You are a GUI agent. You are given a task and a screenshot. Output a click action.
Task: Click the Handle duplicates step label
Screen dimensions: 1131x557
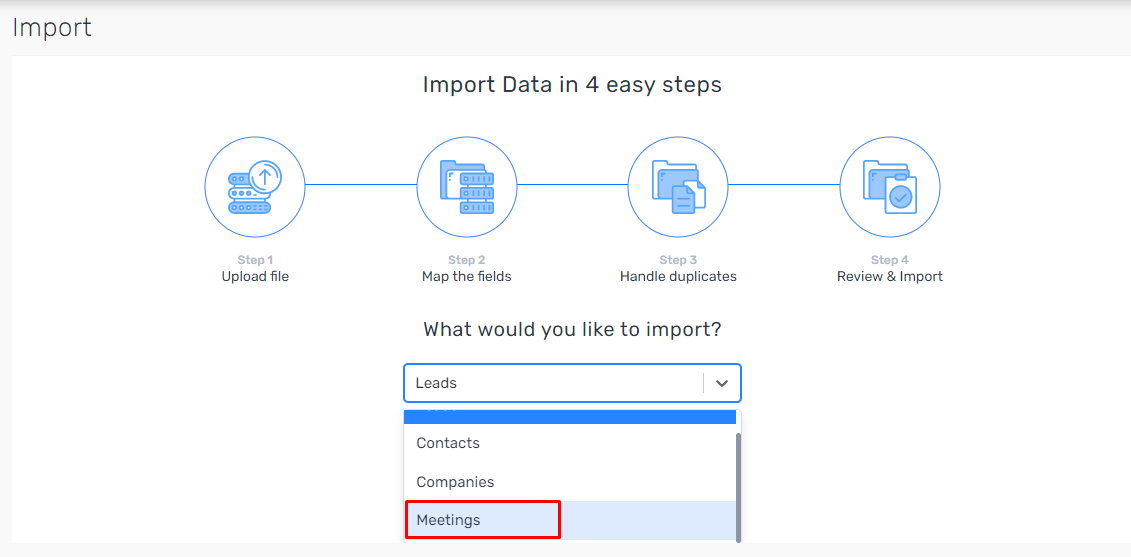tap(678, 276)
